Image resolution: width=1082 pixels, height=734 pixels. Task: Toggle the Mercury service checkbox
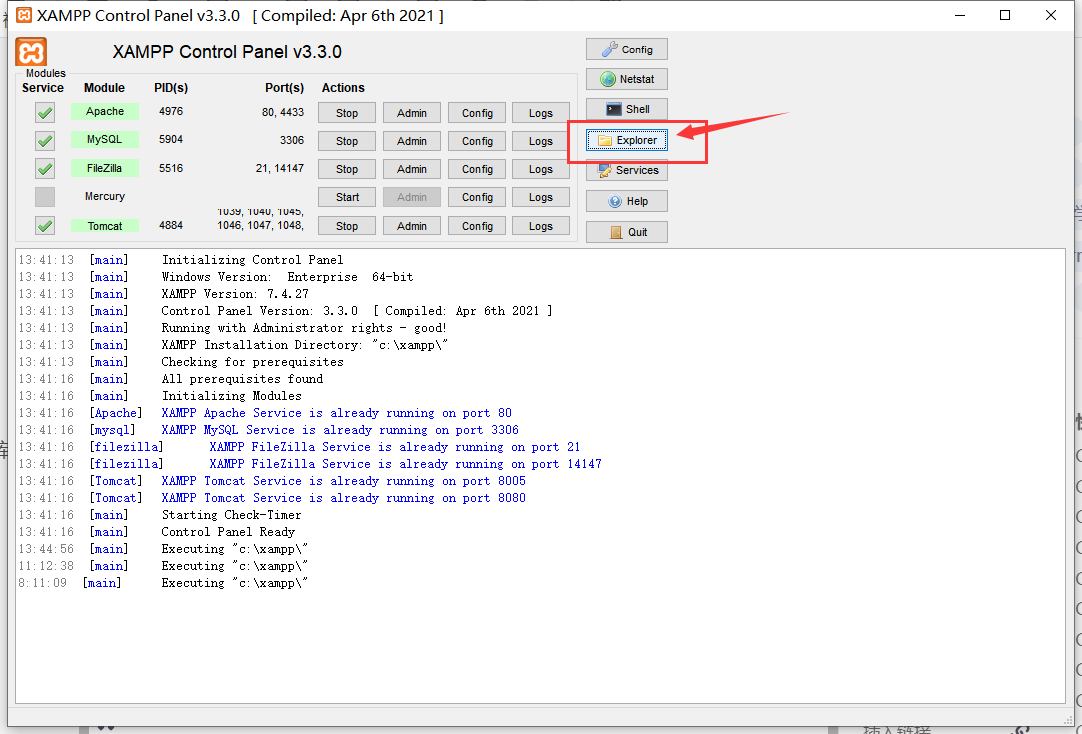45,197
